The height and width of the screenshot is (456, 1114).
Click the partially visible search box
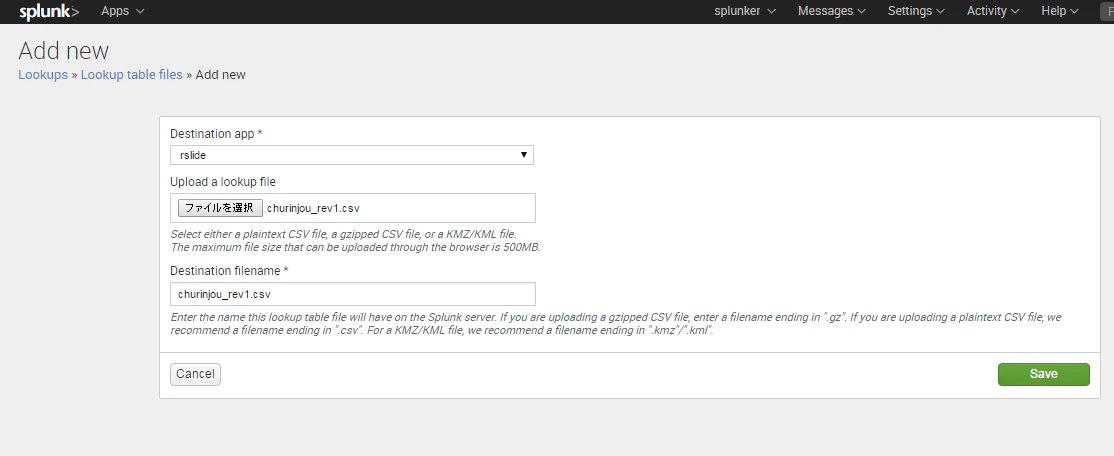[1107, 11]
